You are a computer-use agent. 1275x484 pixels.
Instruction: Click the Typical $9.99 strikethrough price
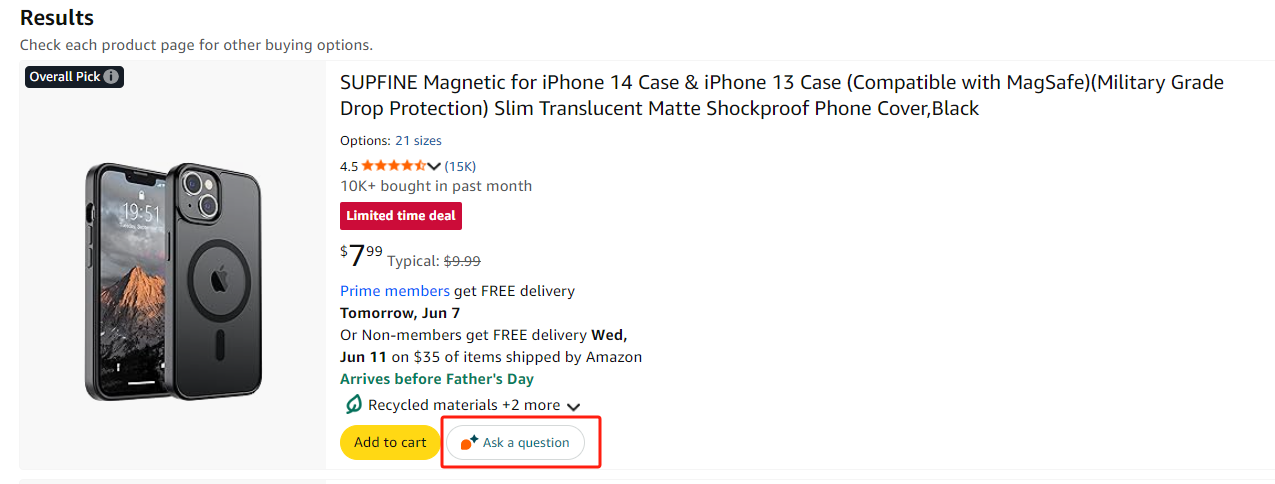[434, 261]
